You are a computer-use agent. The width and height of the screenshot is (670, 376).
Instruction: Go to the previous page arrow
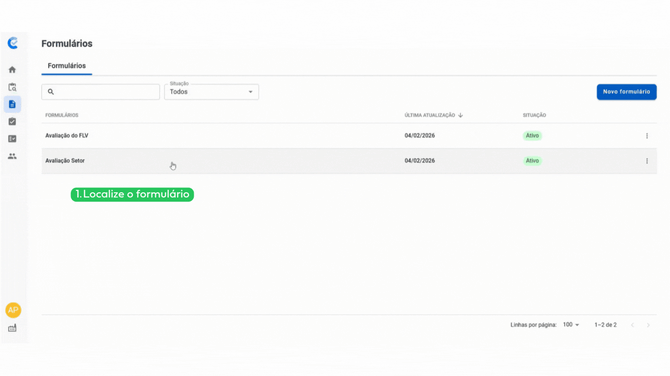(x=632, y=325)
